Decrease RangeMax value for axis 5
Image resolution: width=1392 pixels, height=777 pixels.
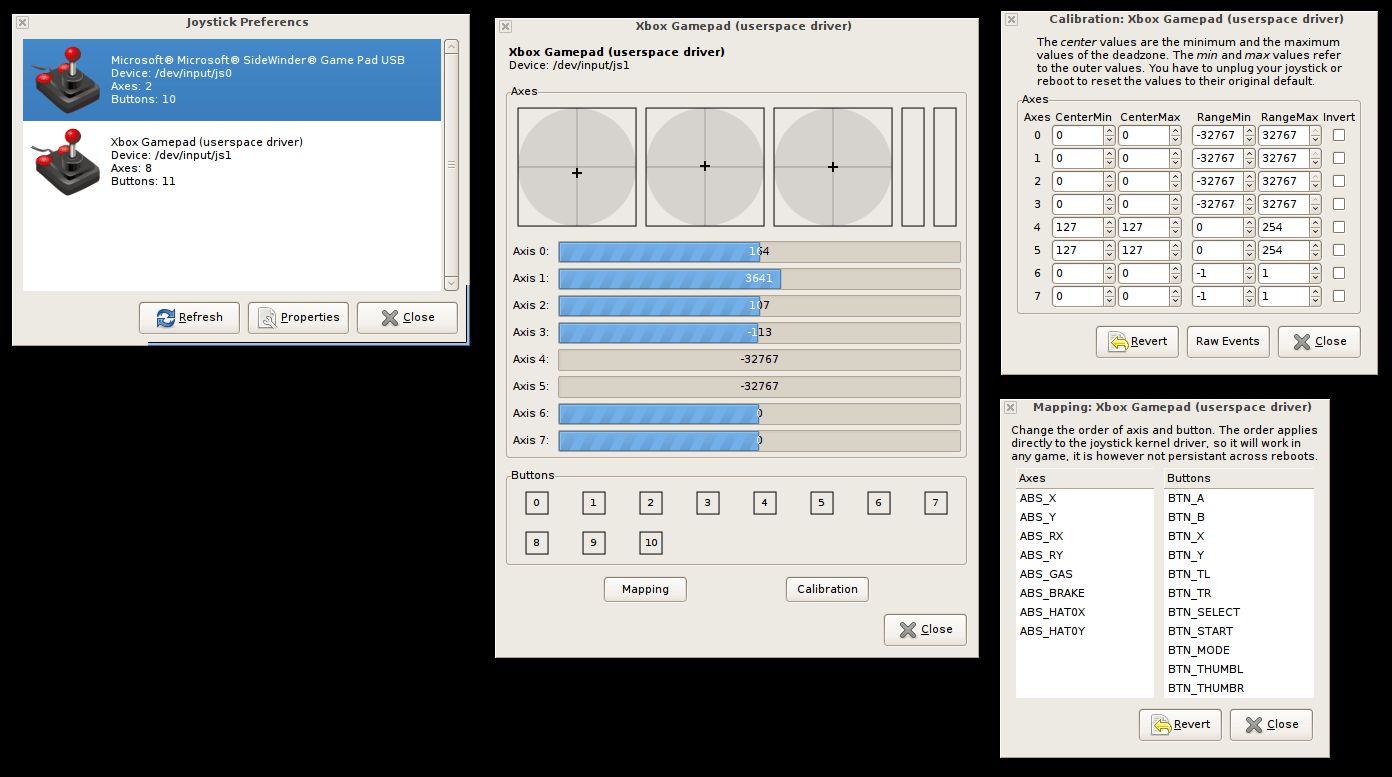pos(1315,255)
